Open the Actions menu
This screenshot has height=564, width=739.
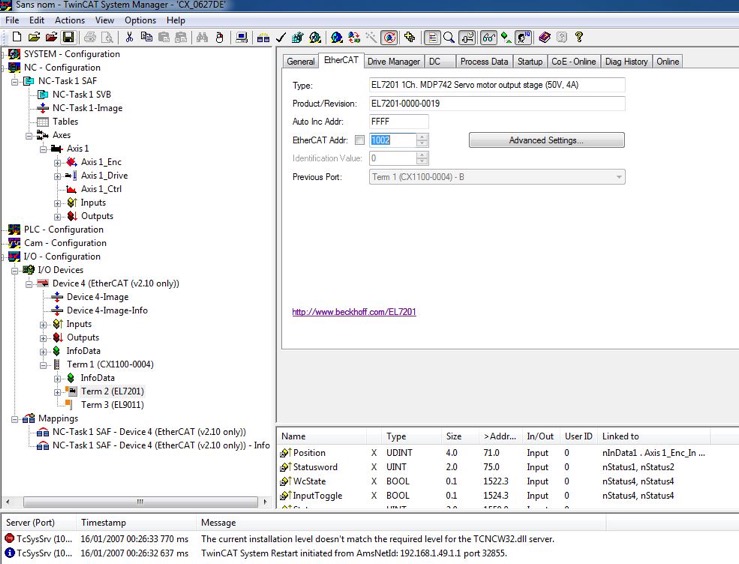[69, 20]
